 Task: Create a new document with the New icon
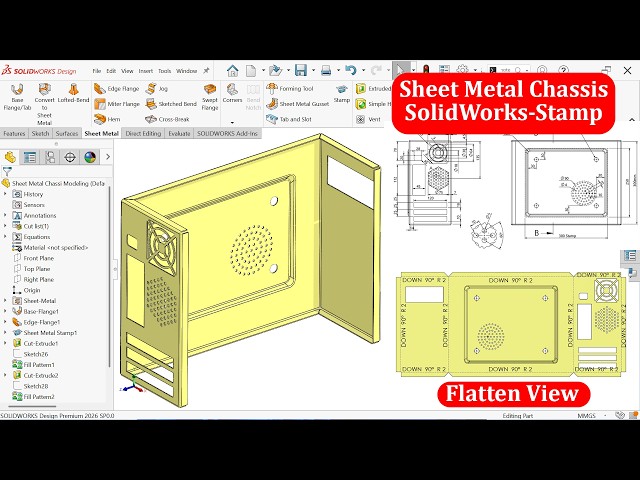251,71
